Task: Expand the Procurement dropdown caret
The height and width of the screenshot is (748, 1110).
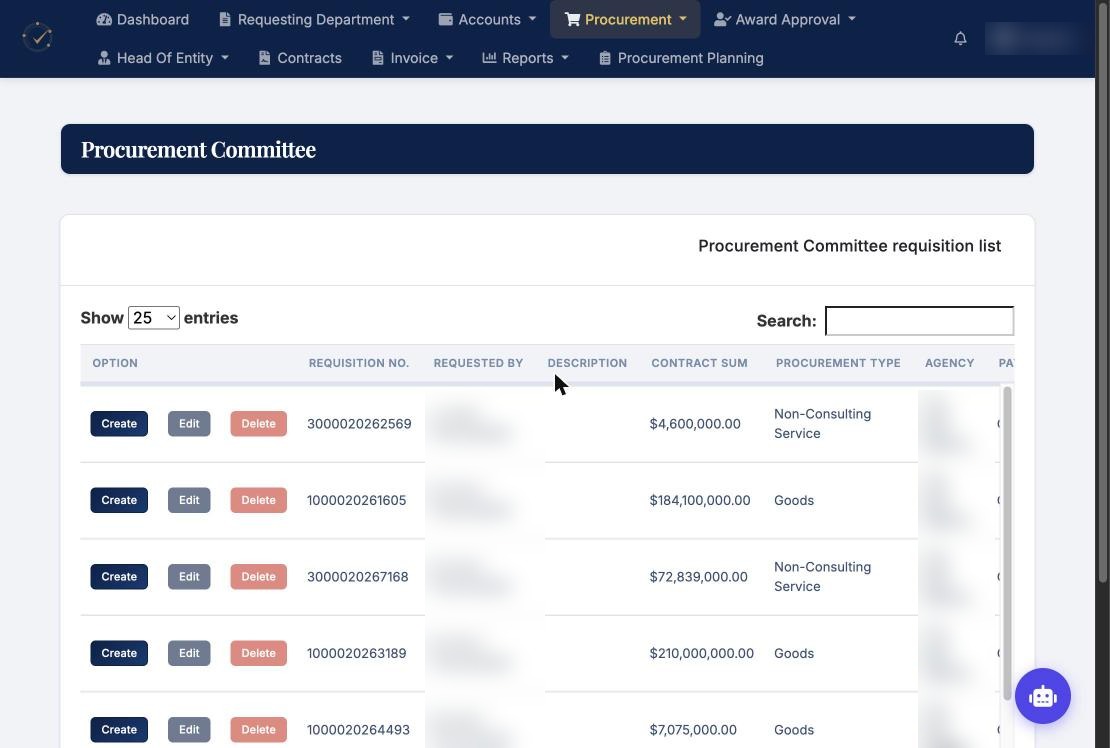Action: coord(683,19)
